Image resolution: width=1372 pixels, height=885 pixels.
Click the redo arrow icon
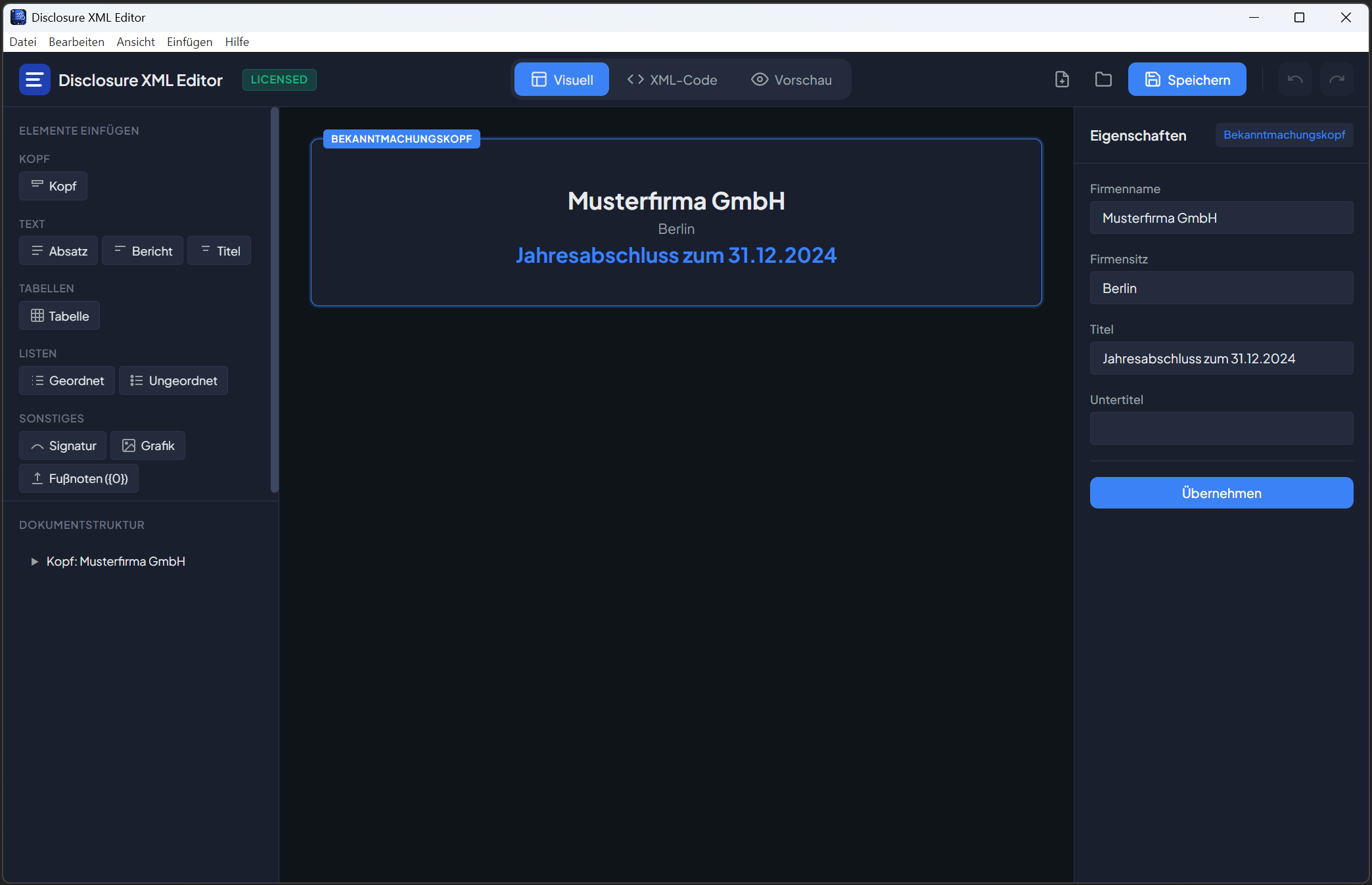click(x=1337, y=79)
